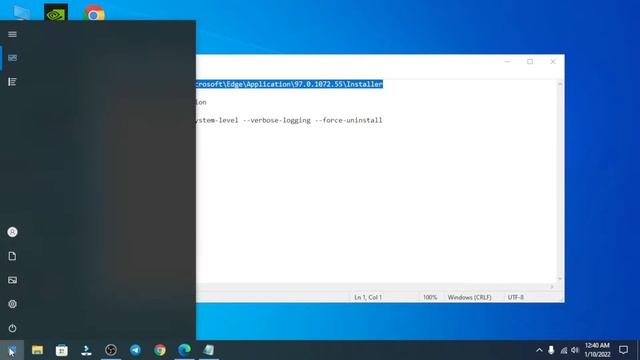Click the Notepad horizontal scrollbar right arrow
The image size is (640, 360).
tap(552, 287)
